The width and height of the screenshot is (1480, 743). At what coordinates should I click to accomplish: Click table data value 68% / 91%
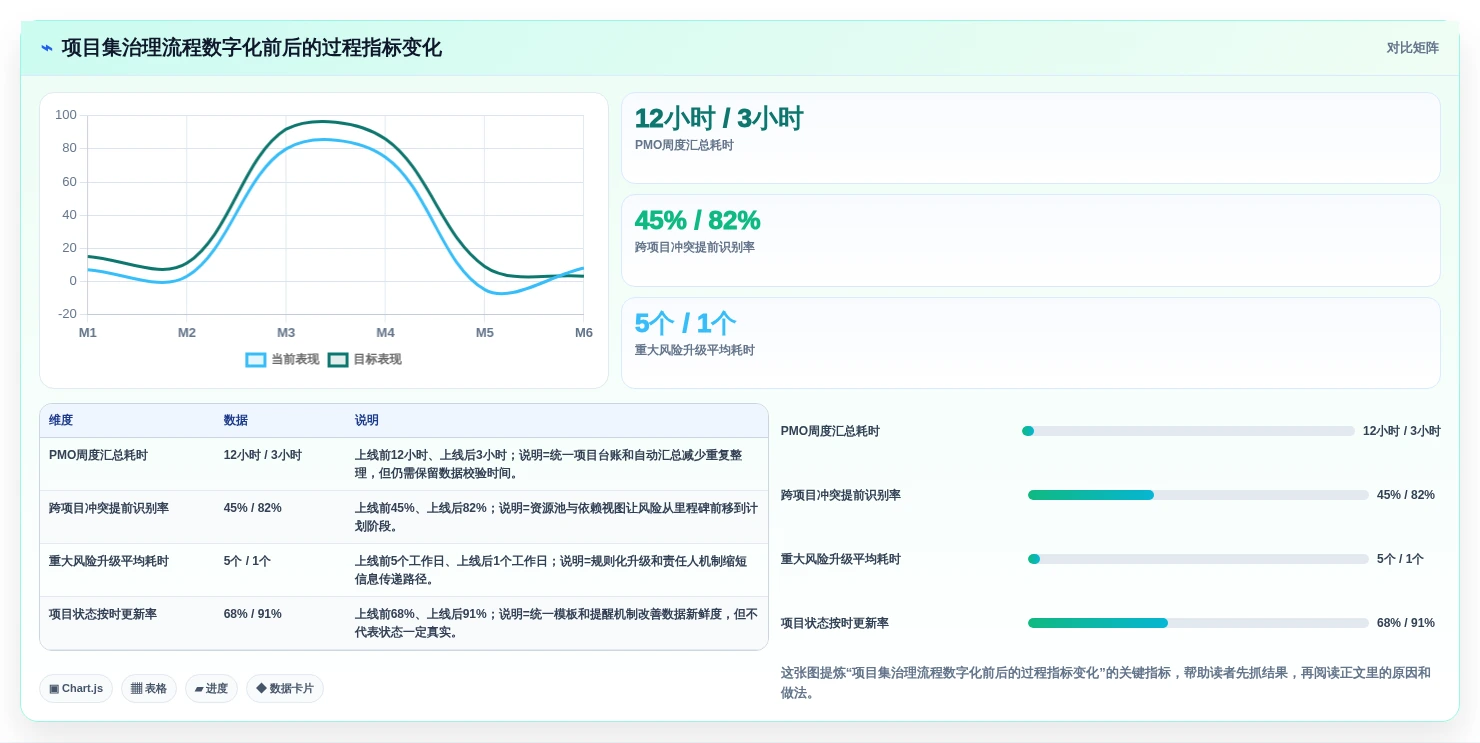coord(253,614)
